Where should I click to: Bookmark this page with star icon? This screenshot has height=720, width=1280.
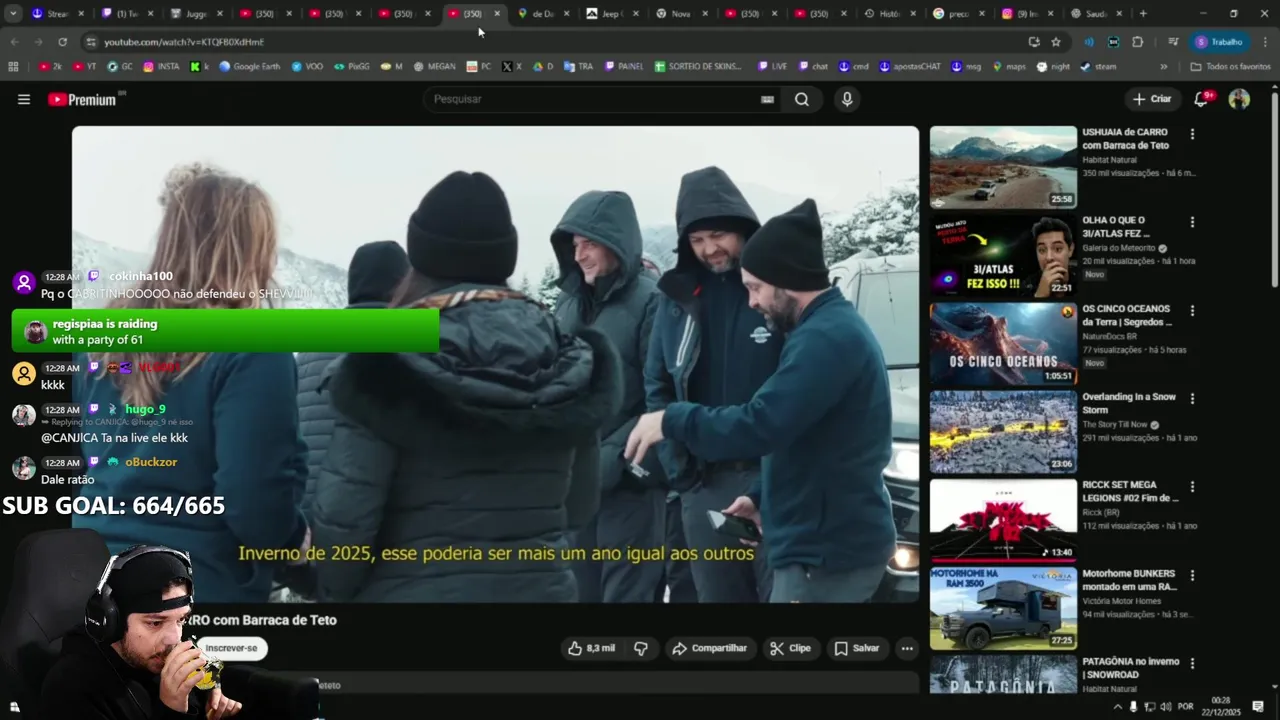pos(1056,42)
